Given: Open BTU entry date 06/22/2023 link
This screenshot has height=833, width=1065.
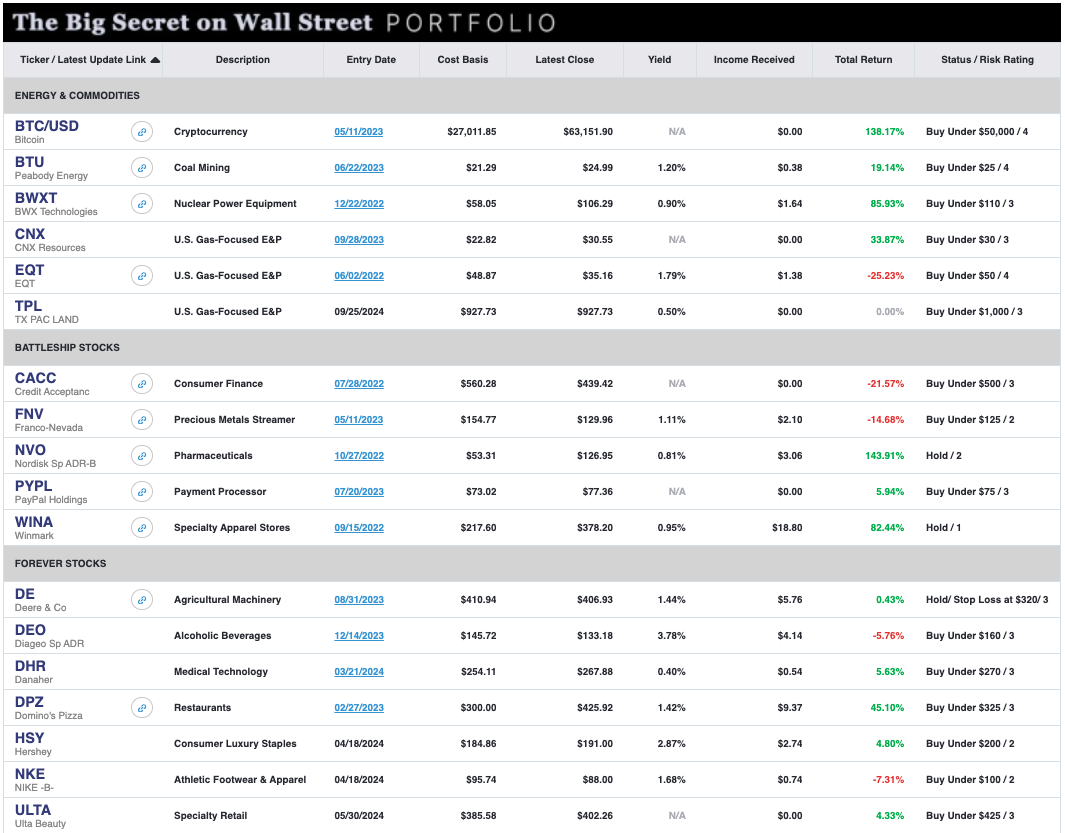Looking at the screenshot, I should tap(359, 168).
